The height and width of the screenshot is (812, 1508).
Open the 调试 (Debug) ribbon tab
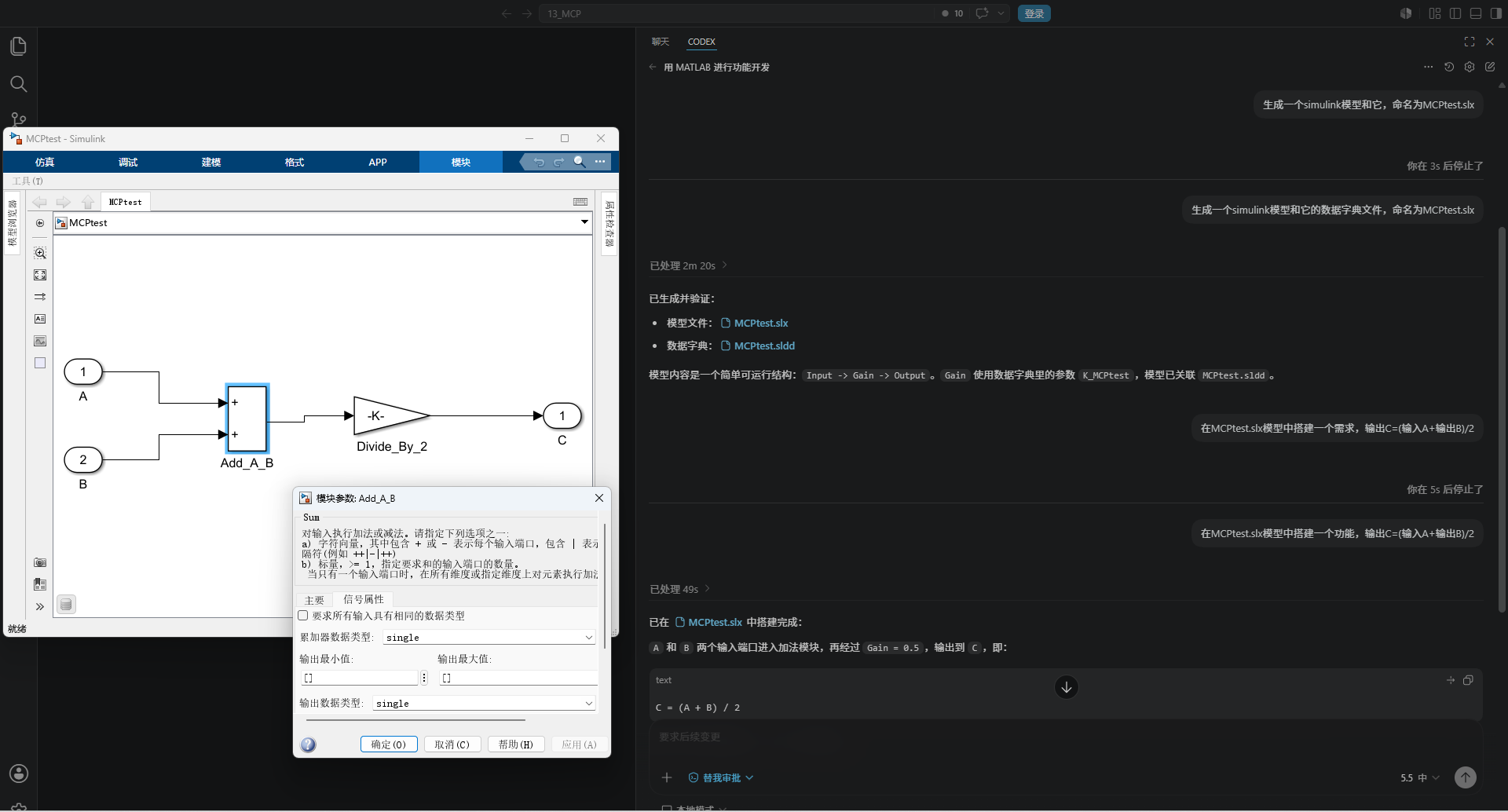click(128, 162)
